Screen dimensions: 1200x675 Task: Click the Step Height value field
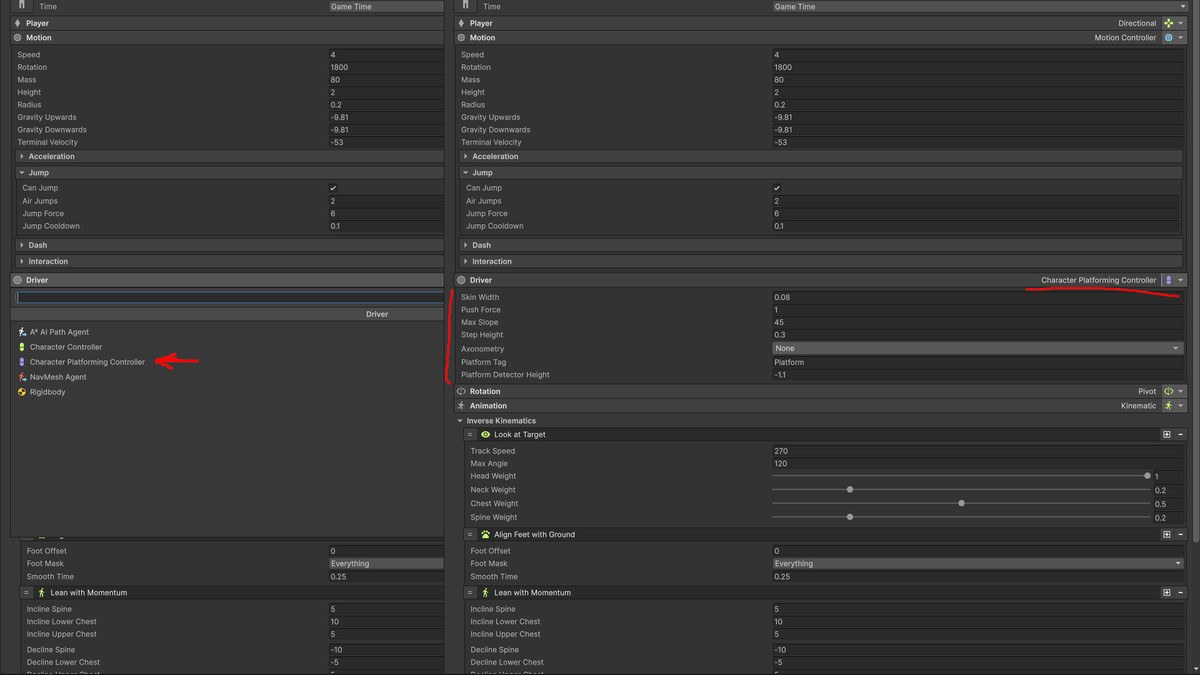click(x=979, y=335)
